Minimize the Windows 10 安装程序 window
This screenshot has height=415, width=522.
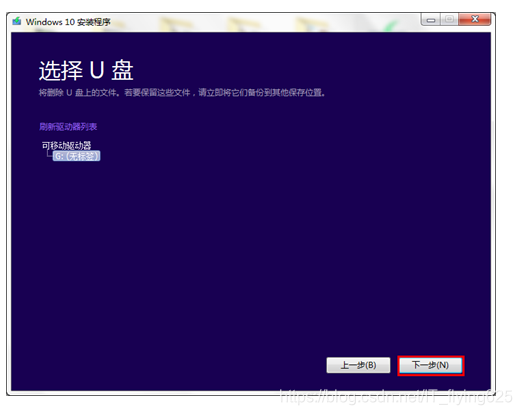click(431, 20)
